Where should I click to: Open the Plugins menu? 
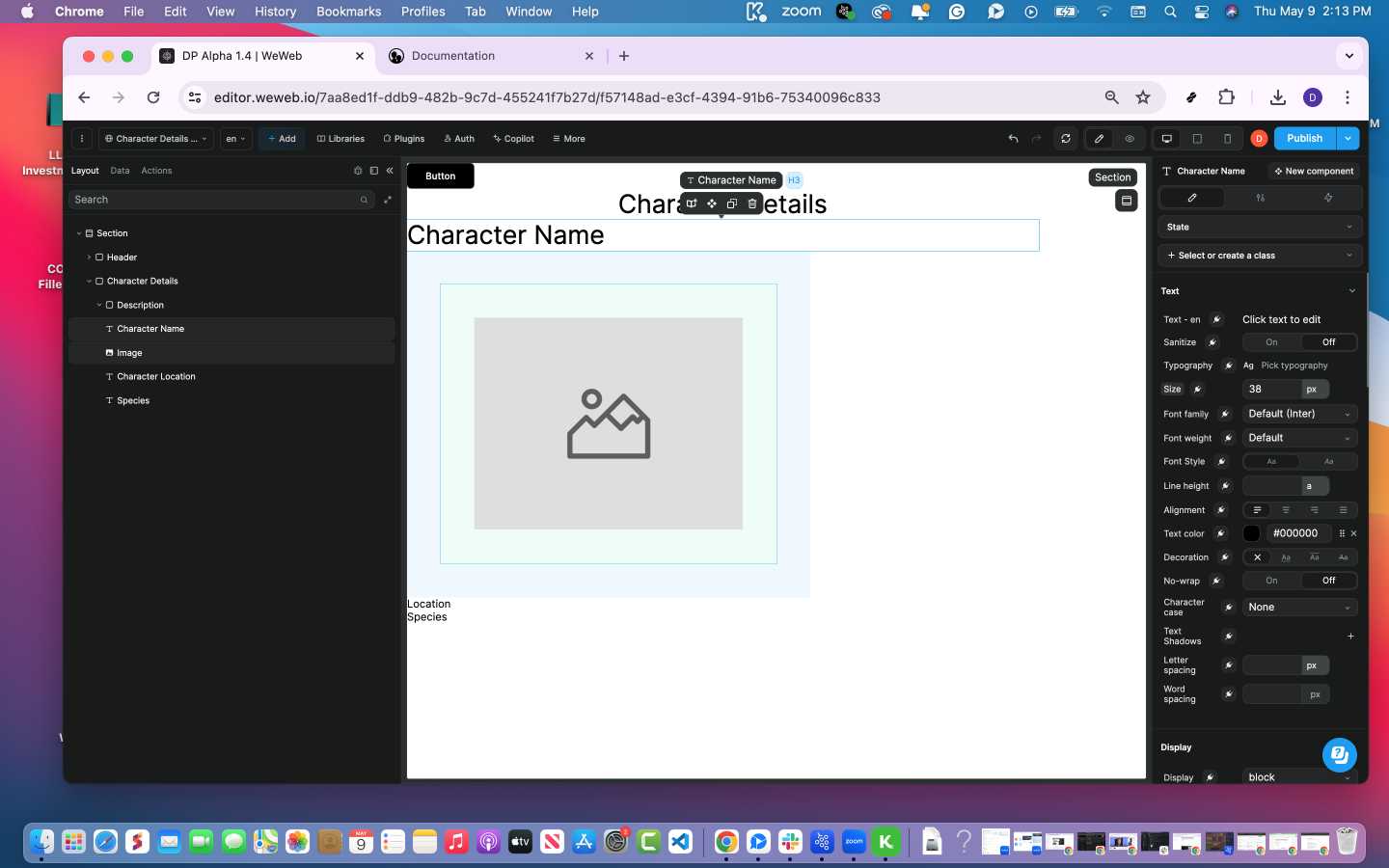point(404,139)
